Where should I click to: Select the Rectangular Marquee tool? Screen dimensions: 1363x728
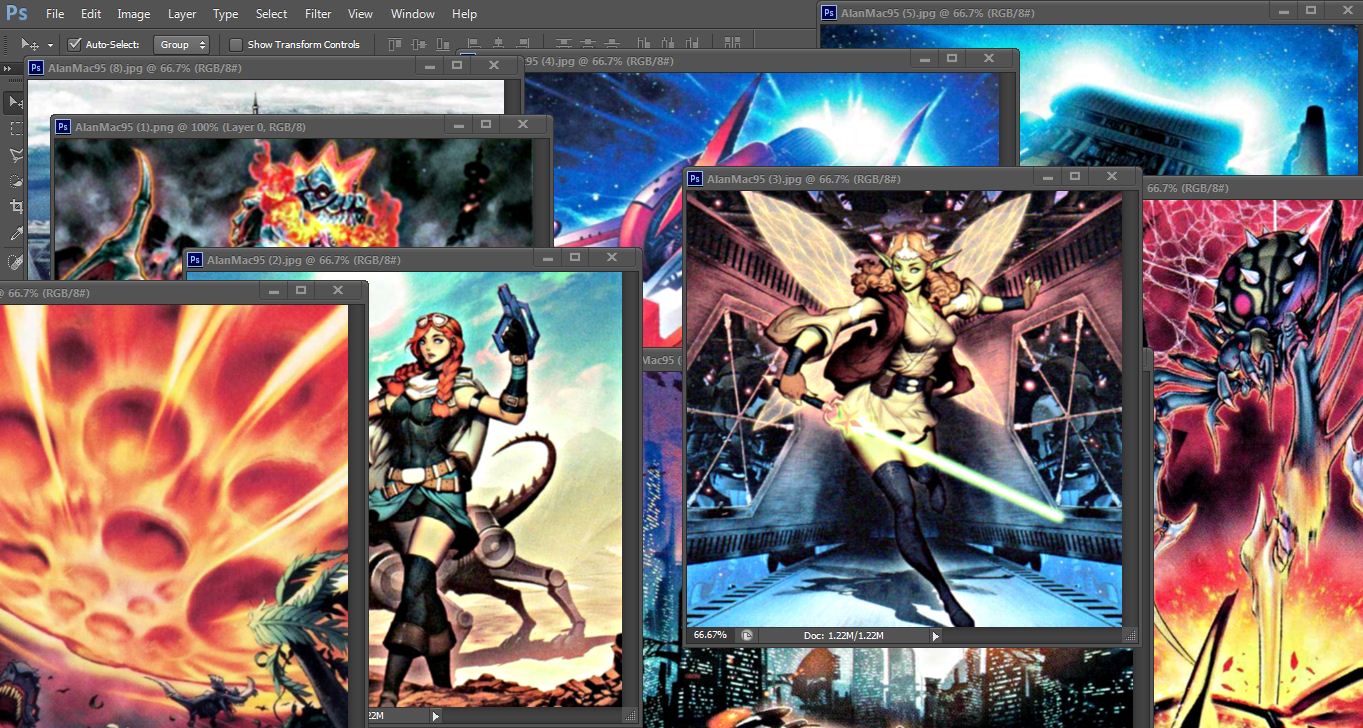click(13, 129)
